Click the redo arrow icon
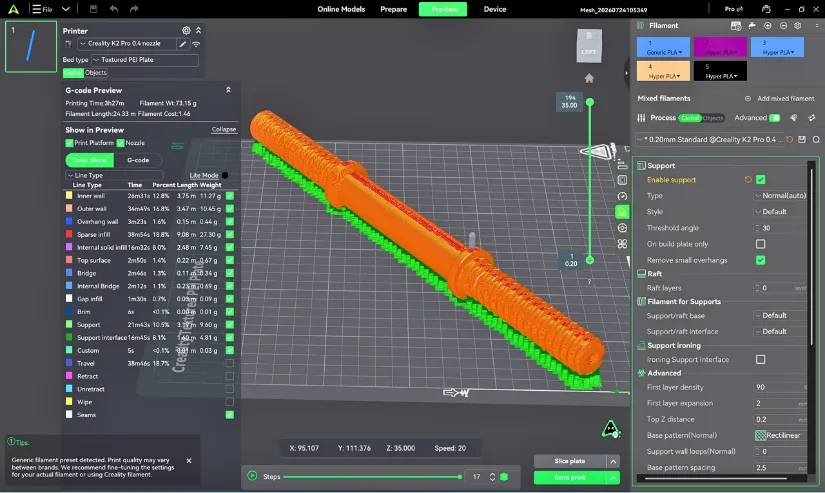The width and height of the screenshot is (825, 493). 134,9
